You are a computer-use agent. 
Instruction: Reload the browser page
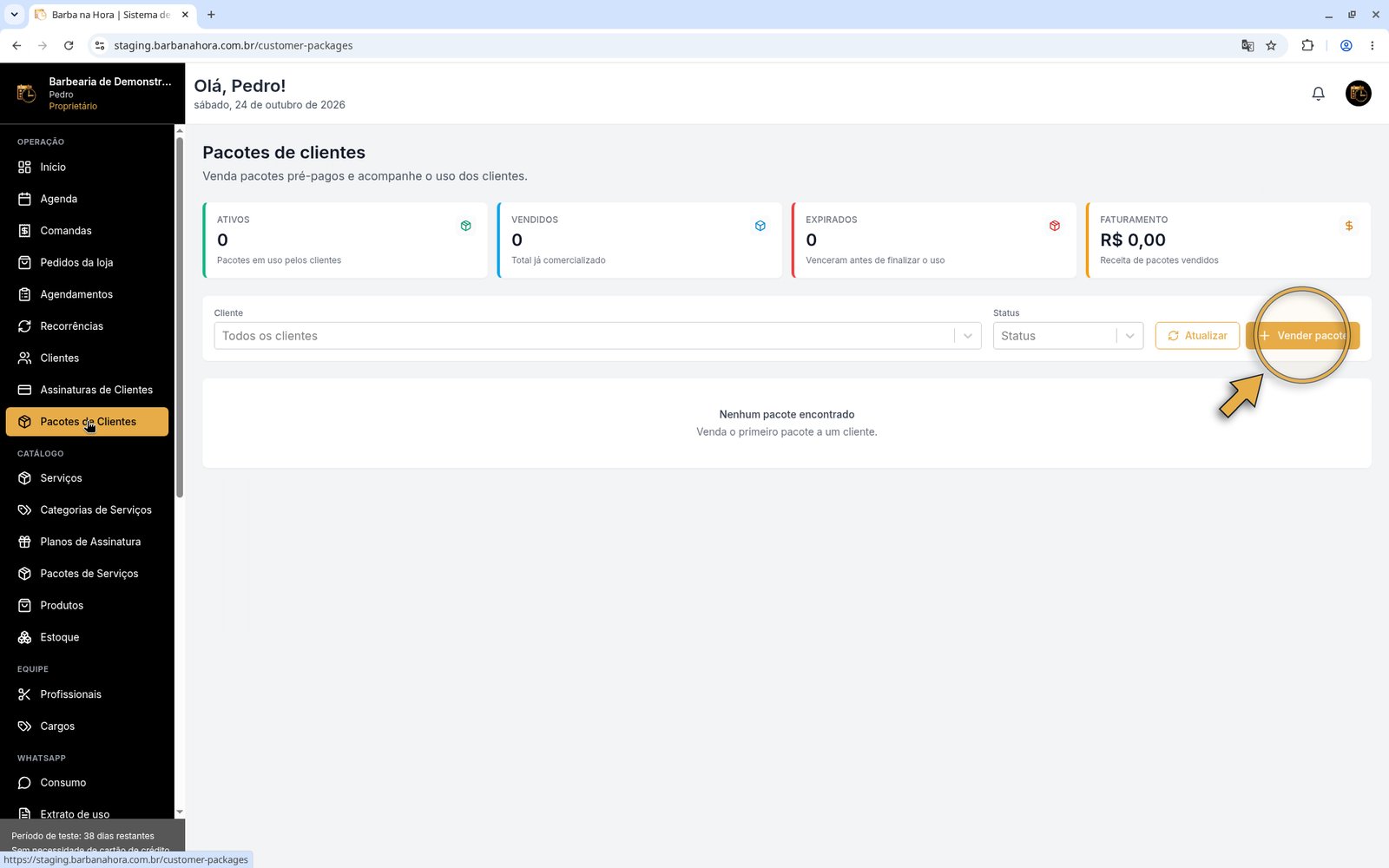[x=69, y=45]
